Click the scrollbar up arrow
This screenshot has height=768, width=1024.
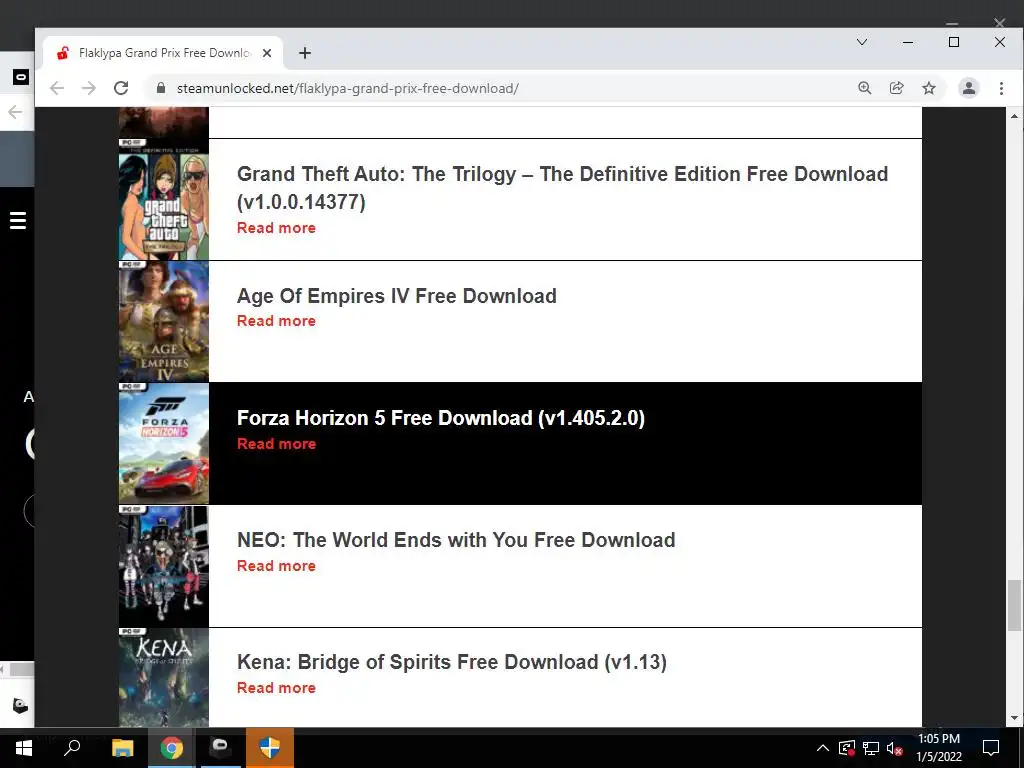tap(1014, 116)
